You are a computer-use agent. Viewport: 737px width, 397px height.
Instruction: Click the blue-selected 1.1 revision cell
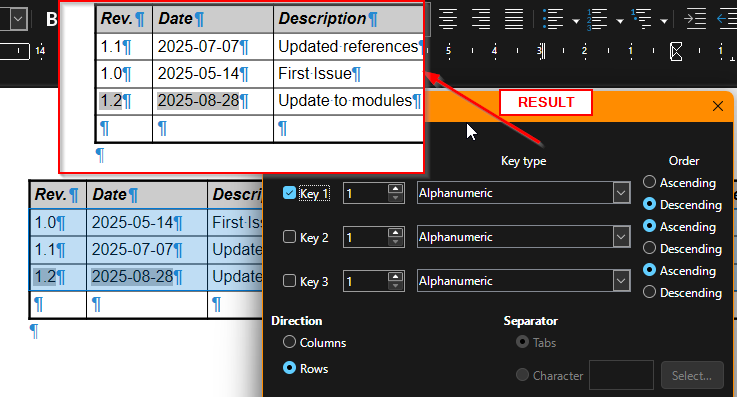[x=58, y=249]
